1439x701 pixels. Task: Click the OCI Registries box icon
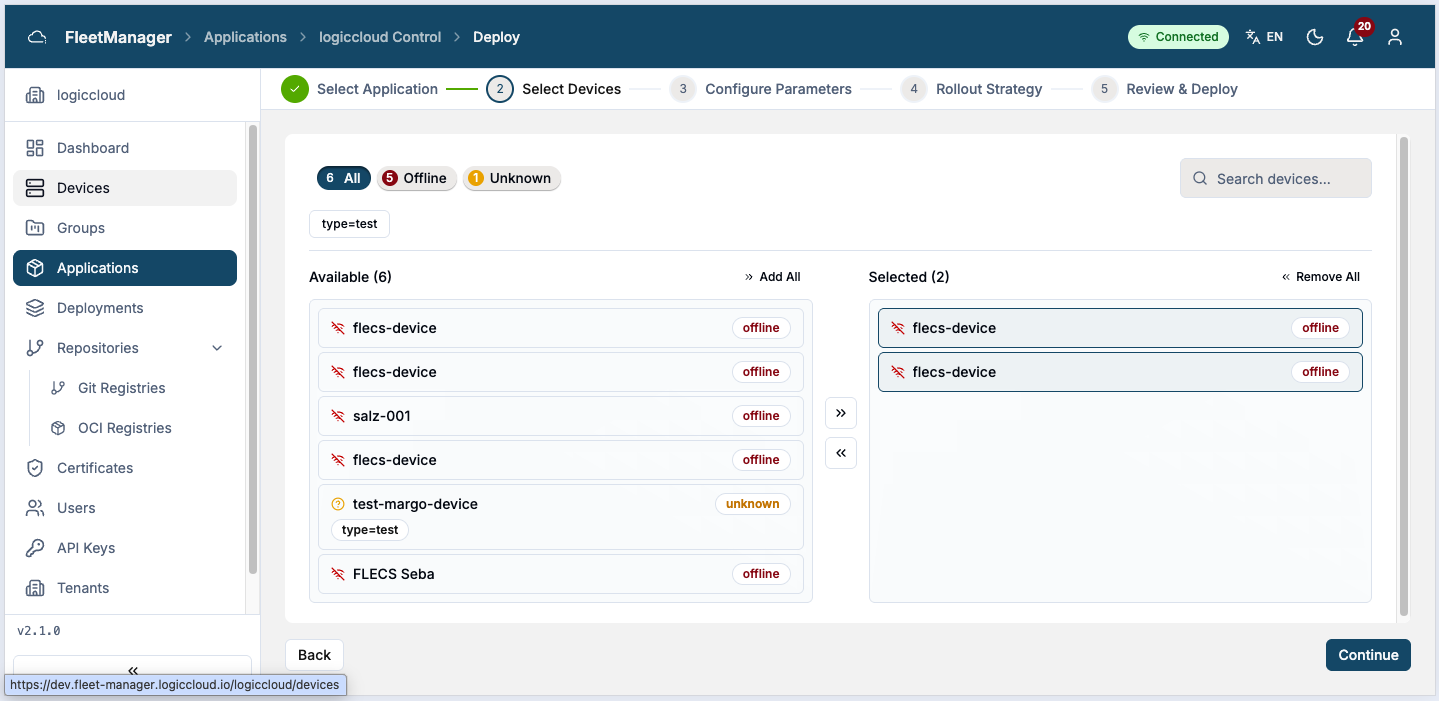pos(58,428)
